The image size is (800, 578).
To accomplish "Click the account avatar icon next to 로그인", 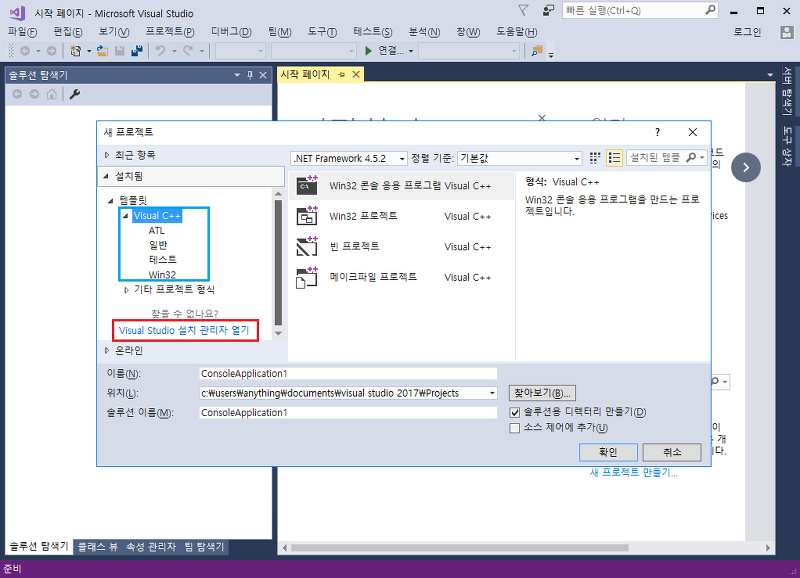I will tap(786, 32).
